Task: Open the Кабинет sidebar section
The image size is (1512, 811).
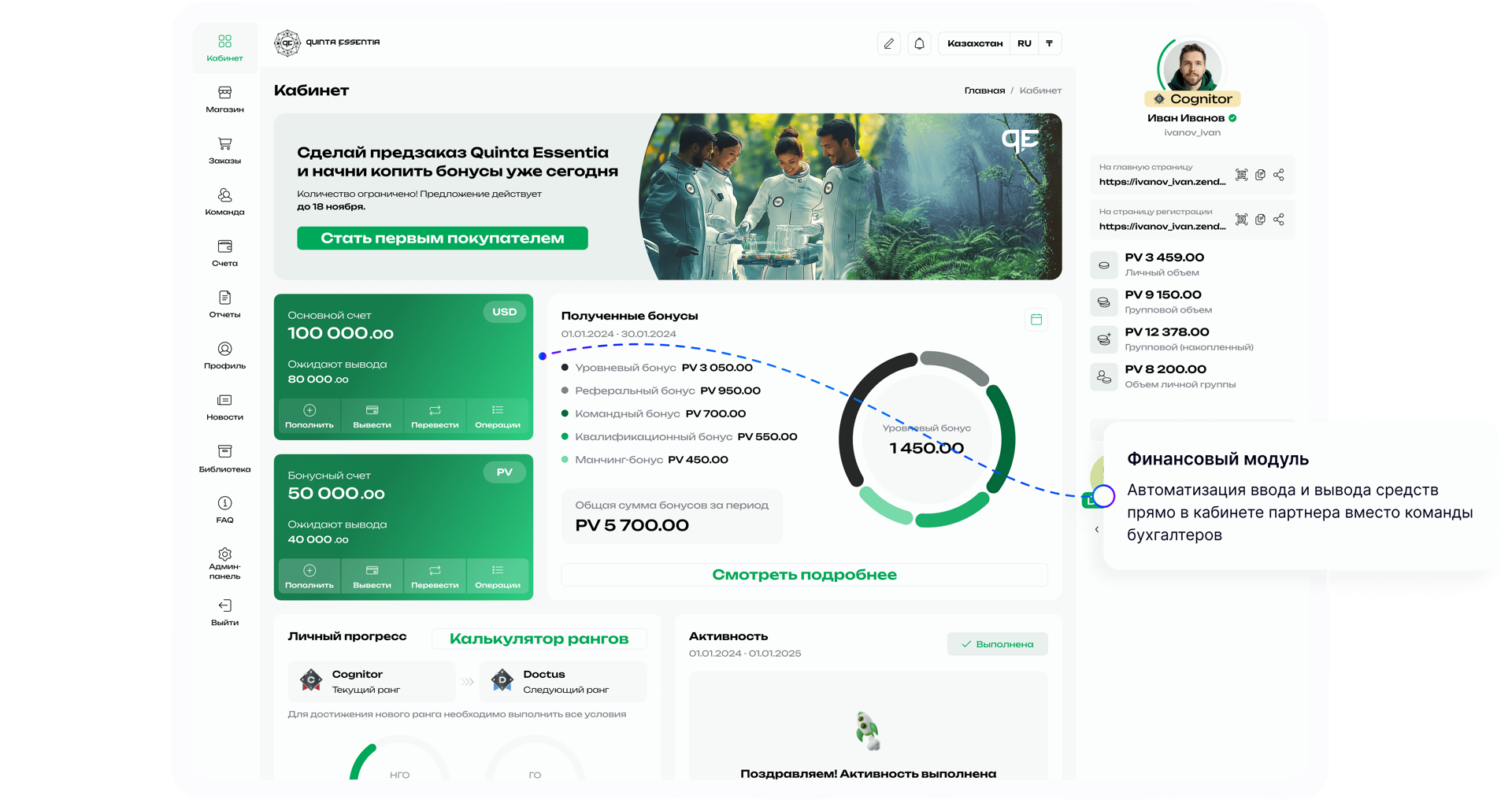Action: pos(224,48)
